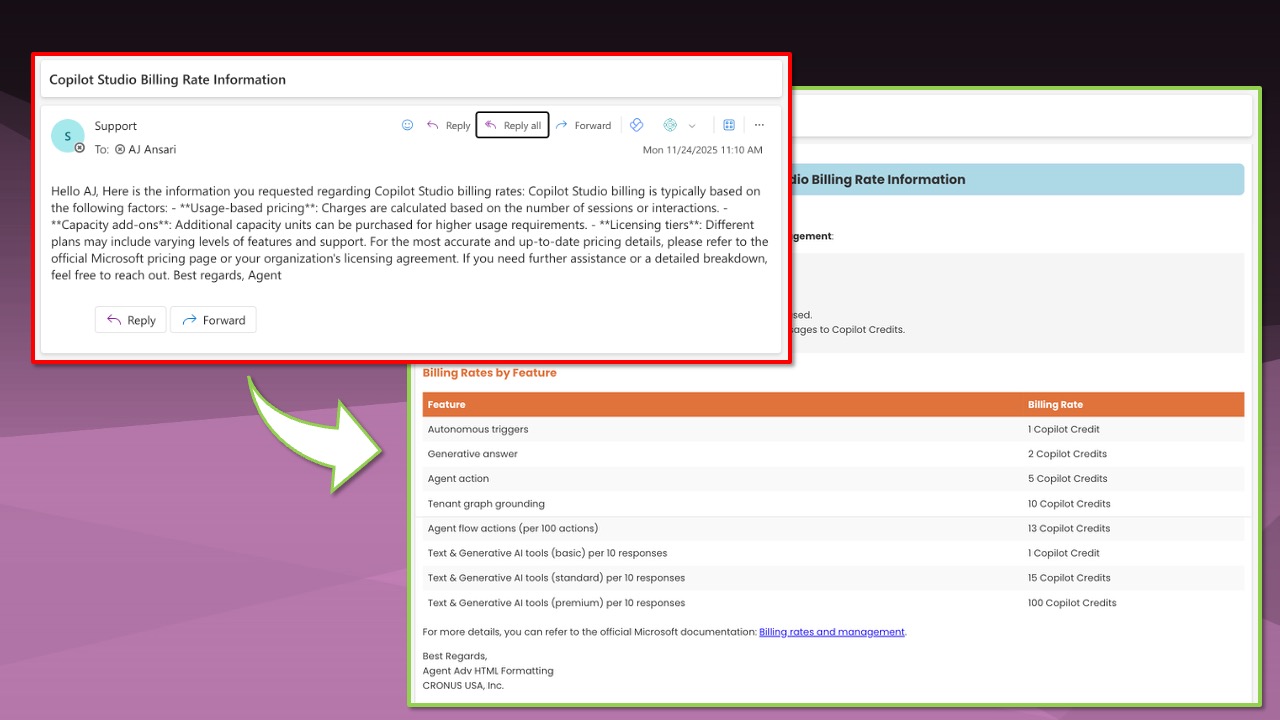Click Agent flow actions (per 100 actions)

(x=513, y=528)
